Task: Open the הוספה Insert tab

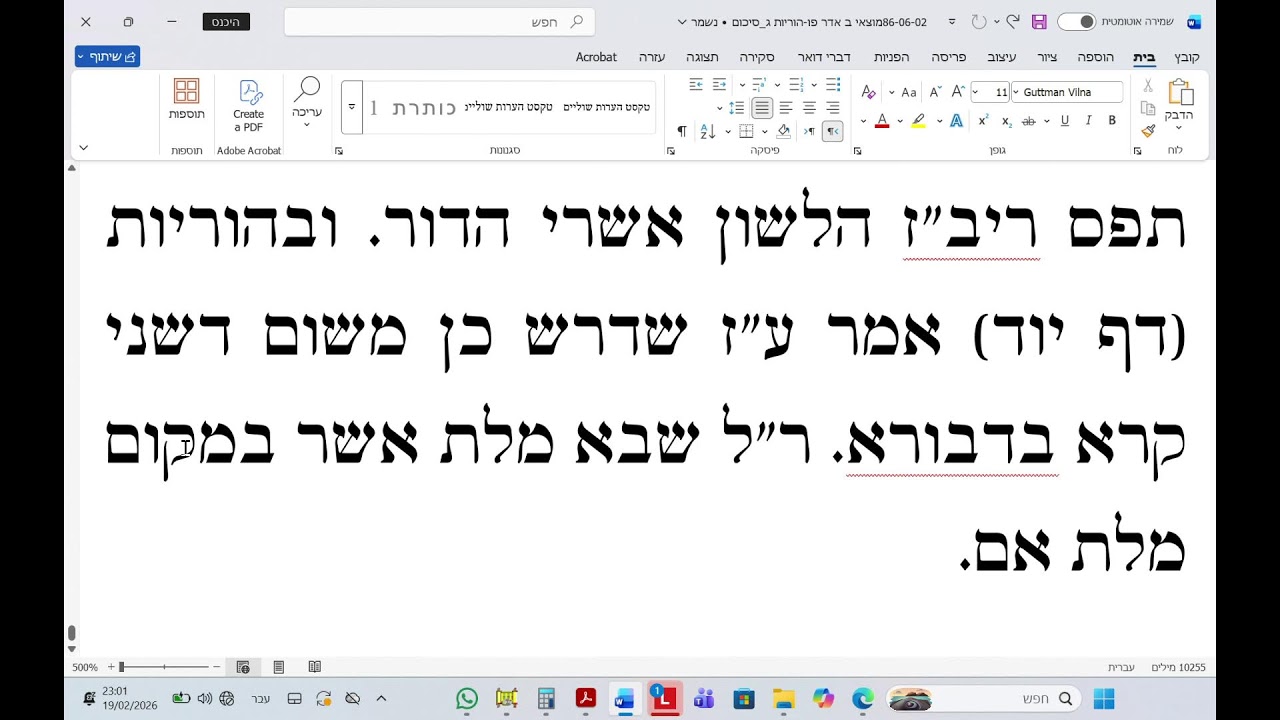Action: pos(1096,57)
